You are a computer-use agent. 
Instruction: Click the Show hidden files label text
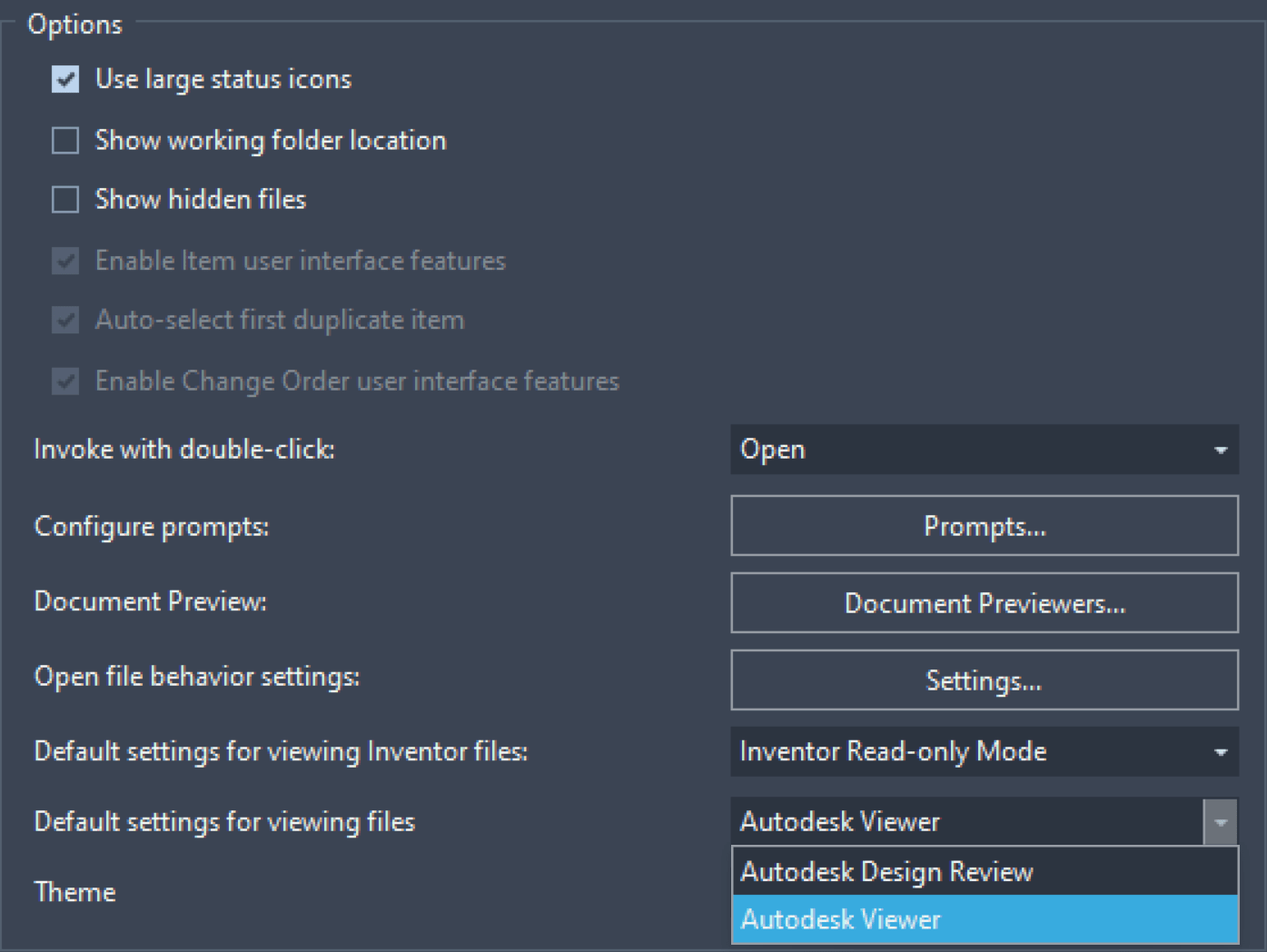pyautogui.click(x=201, y=200)
